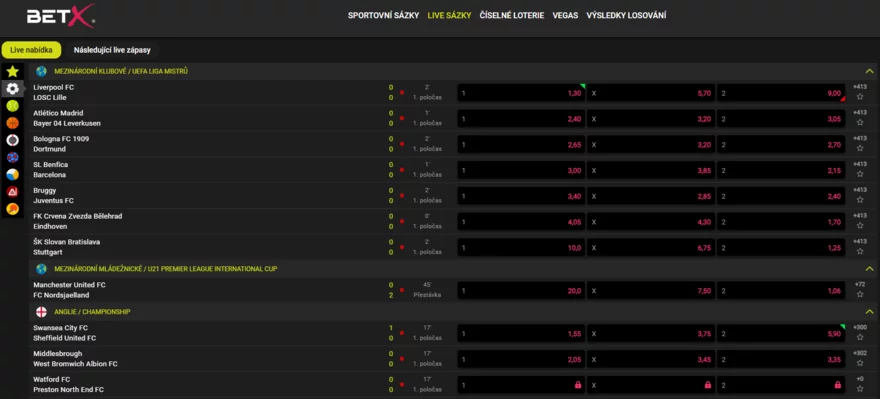Select the table tennis paddle icon

(12, 209)
